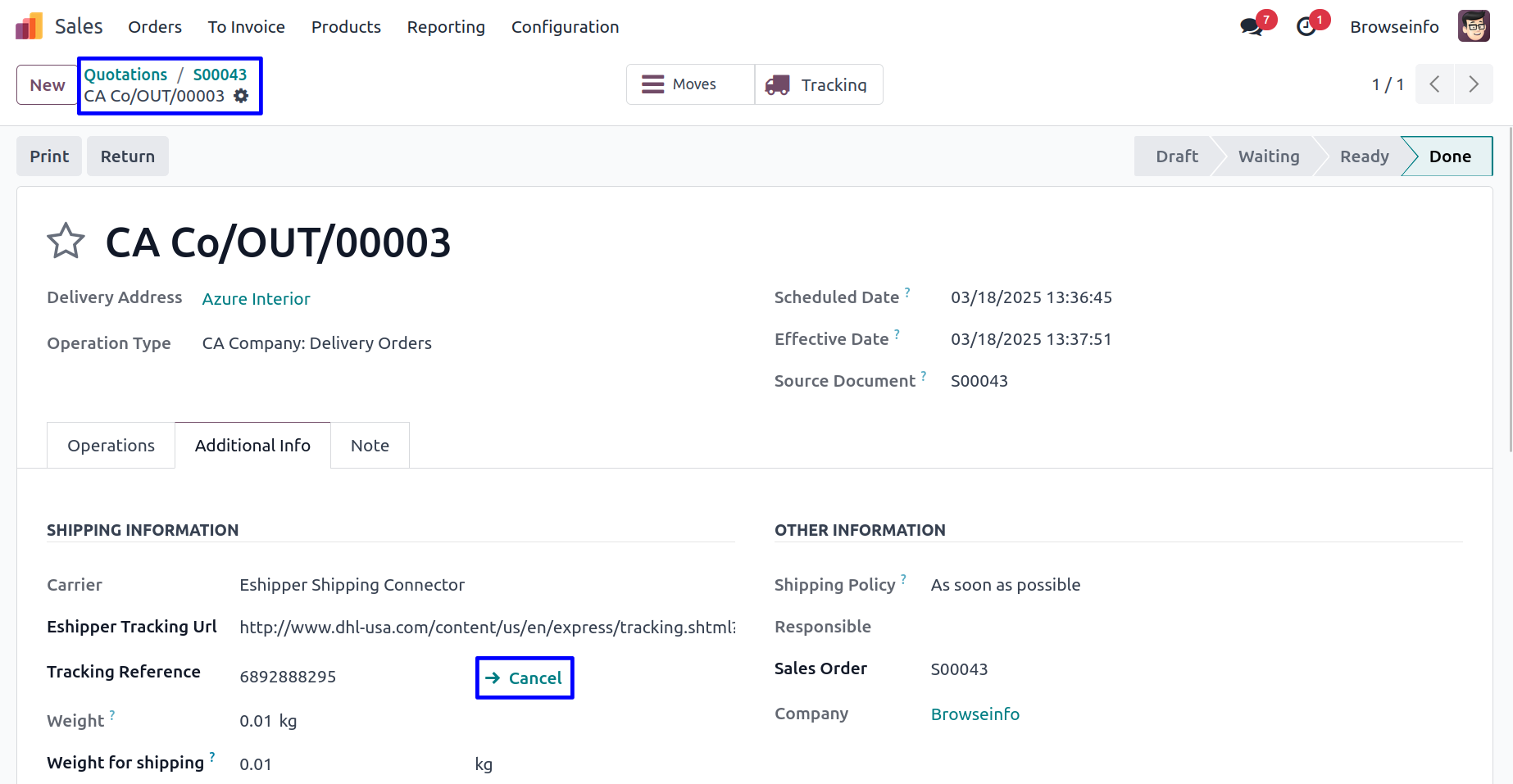This screenshot has height=784, width=1513.
Task: Expand the Reporting menu
Action: coord(446,27)
